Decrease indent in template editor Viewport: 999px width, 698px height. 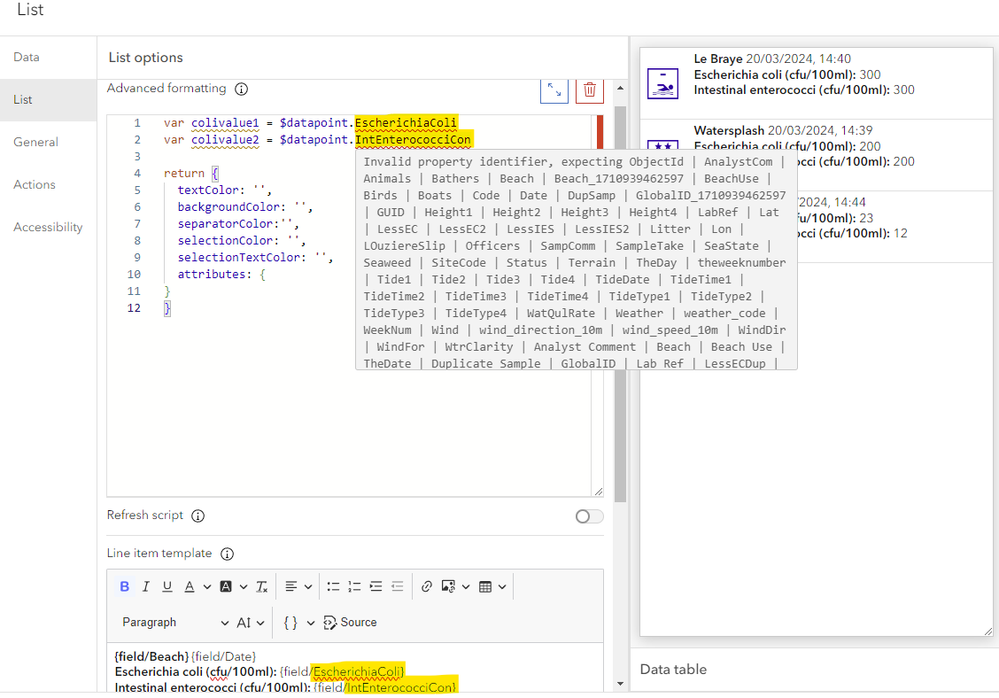click(397, 587)
